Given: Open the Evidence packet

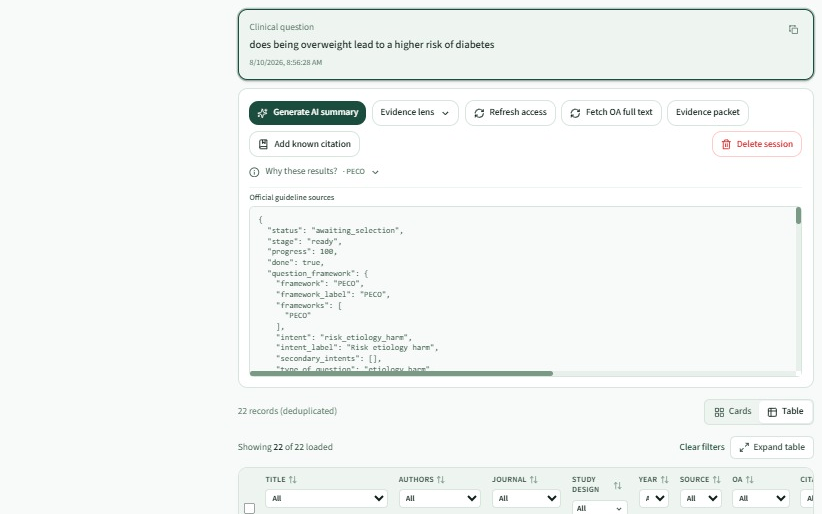Looking at the screenshot, I should point(708,113).
